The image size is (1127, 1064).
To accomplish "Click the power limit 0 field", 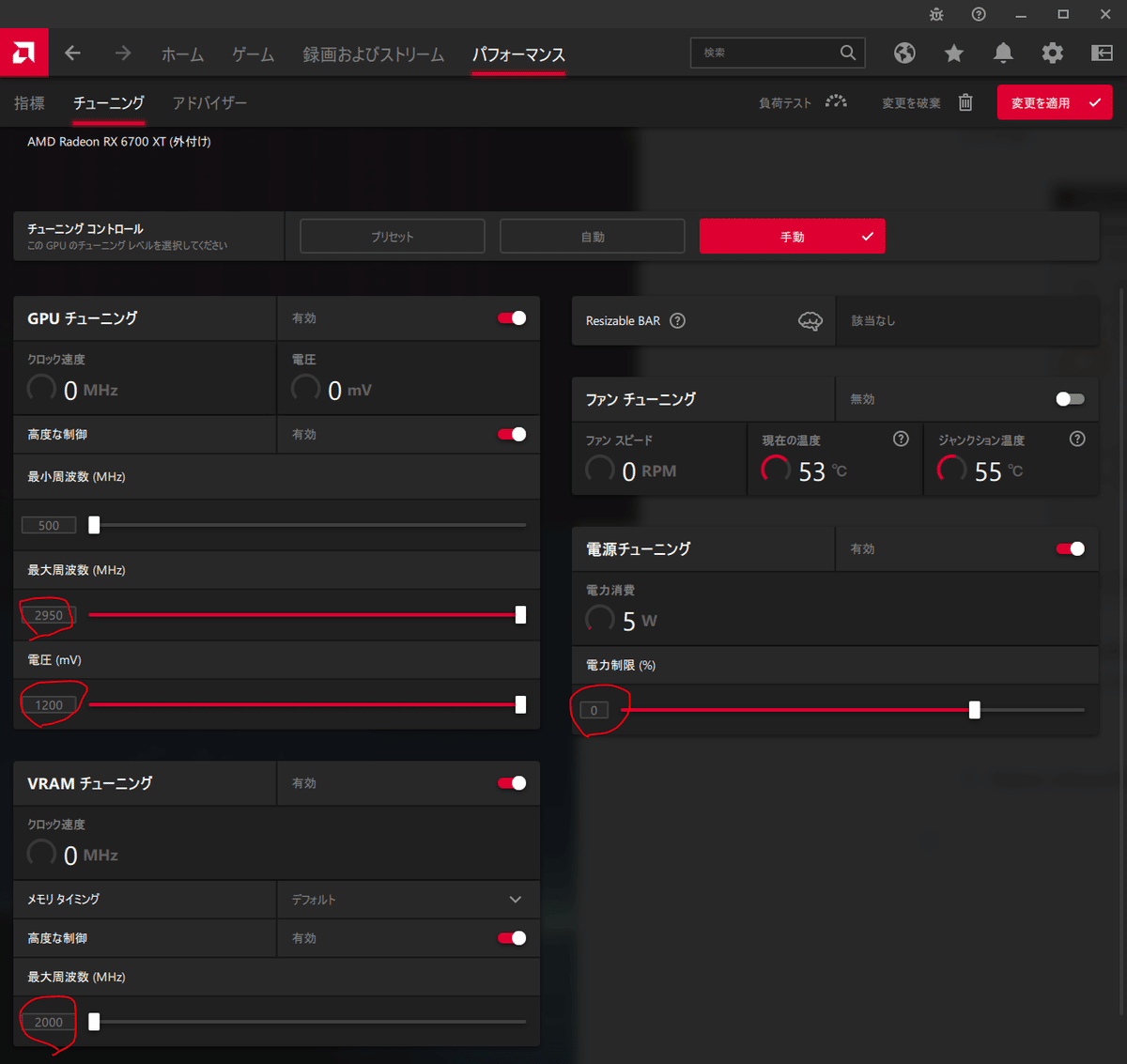I will pos(594,710).
